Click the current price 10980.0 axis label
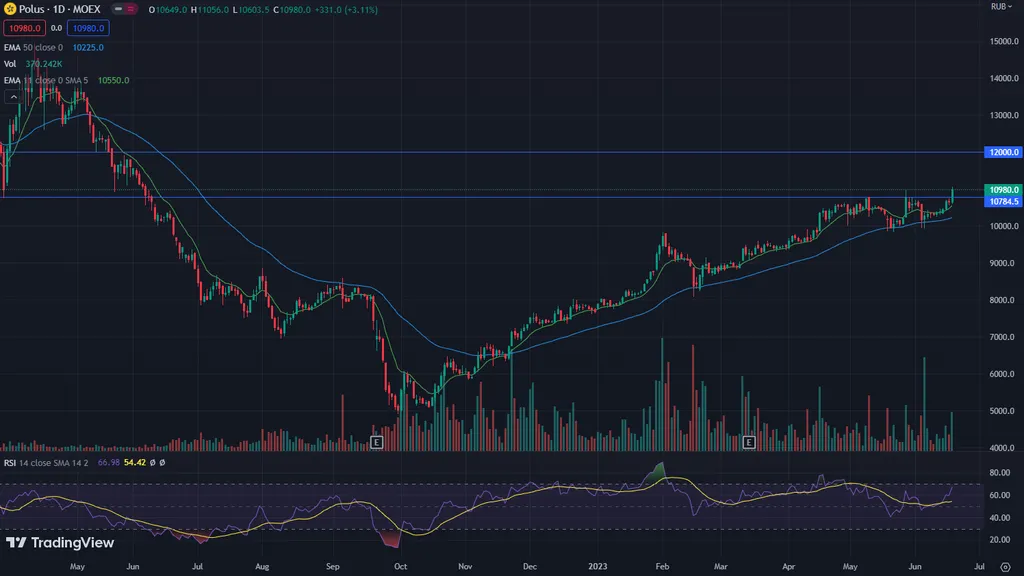 pos(1003,190)
